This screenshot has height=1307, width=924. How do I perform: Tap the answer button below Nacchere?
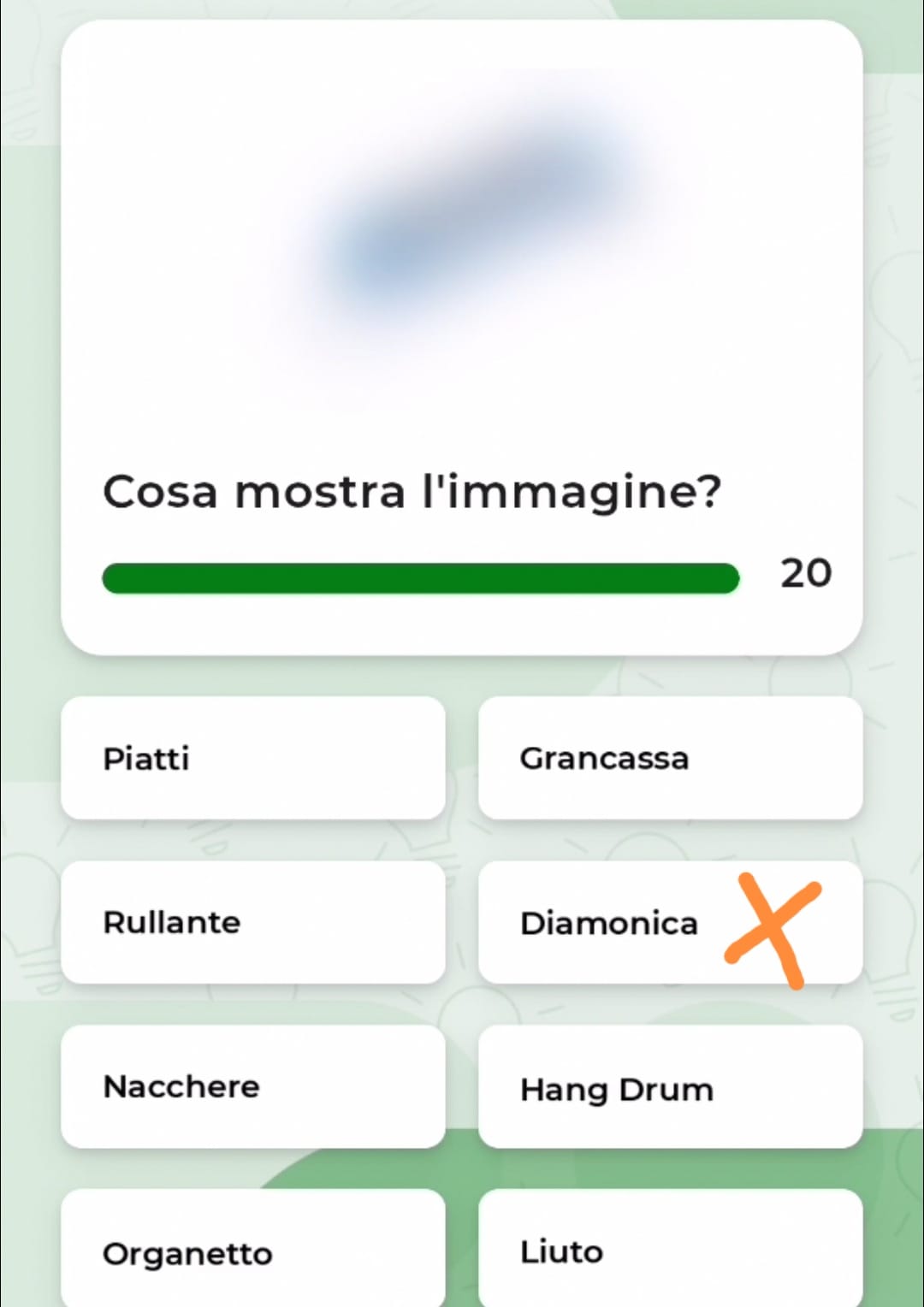(252, 1251)
